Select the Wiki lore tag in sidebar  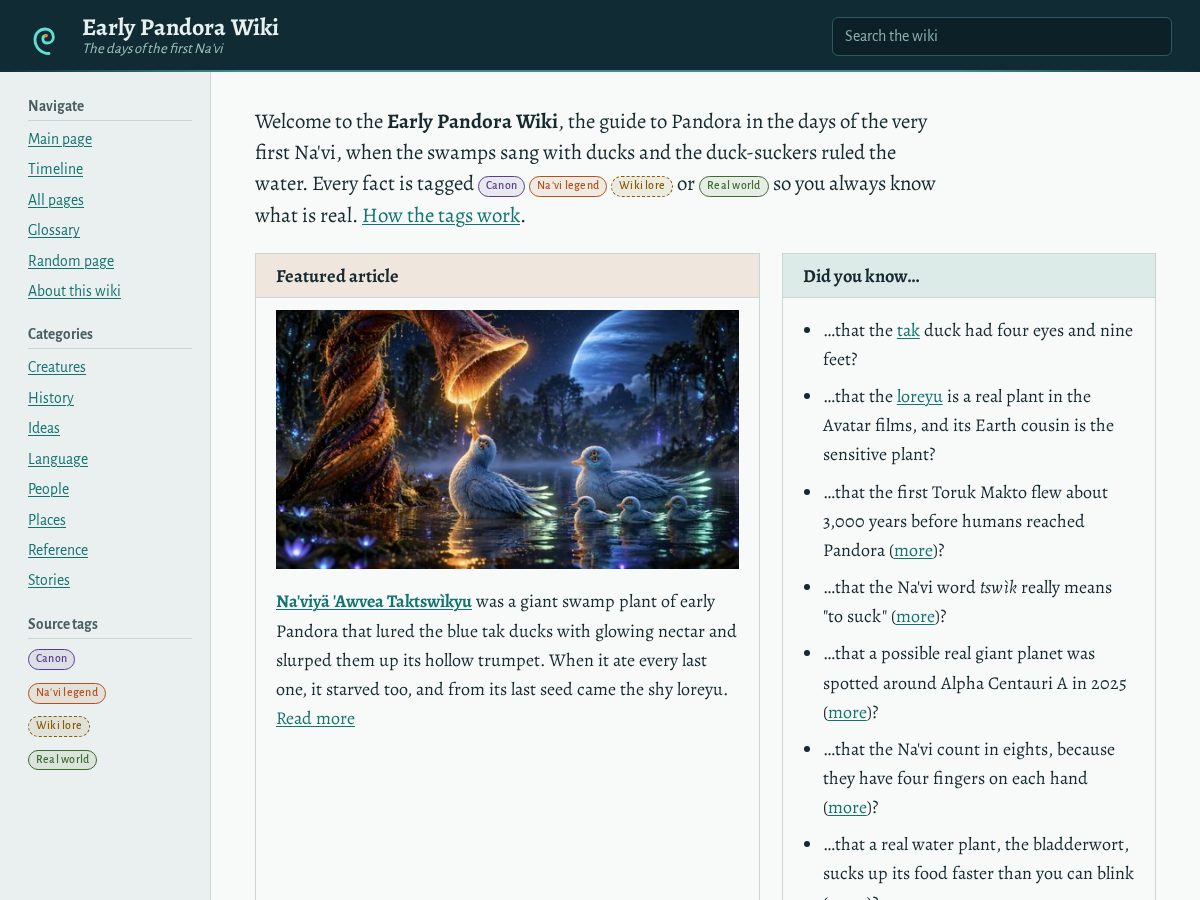click(x=59, y=726)
